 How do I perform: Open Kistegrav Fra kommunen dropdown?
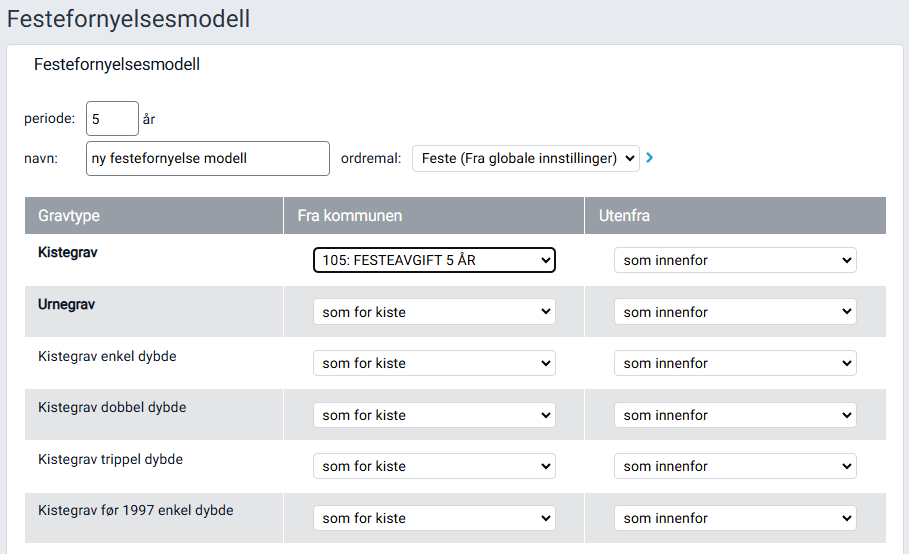click(x=434, y=260)
